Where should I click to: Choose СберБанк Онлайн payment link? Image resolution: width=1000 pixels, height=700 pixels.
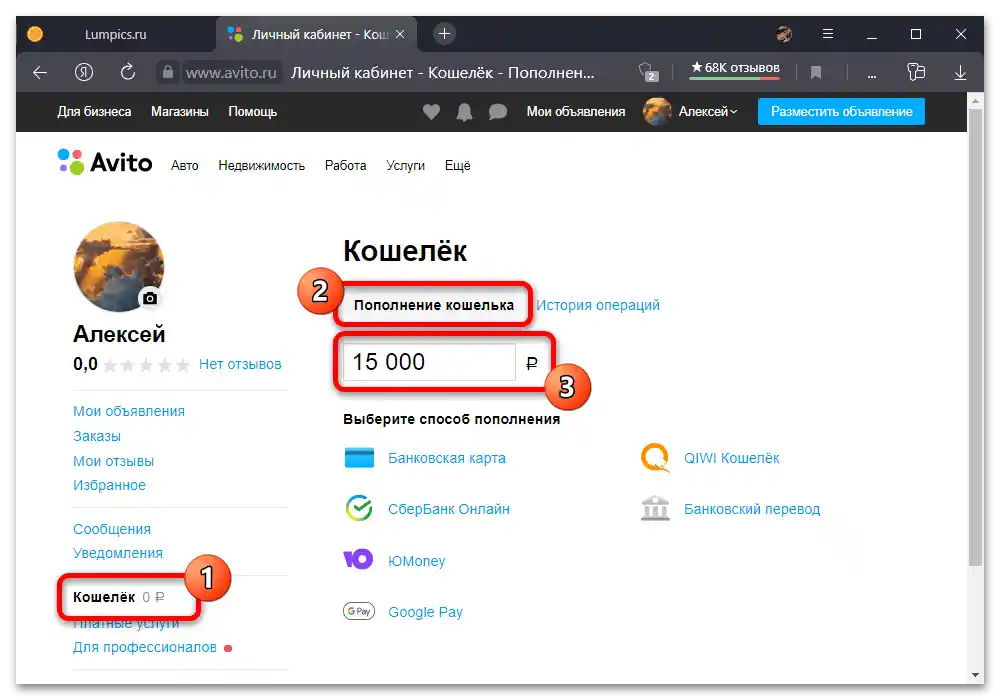pyautogui.click(x=449, y=509)
